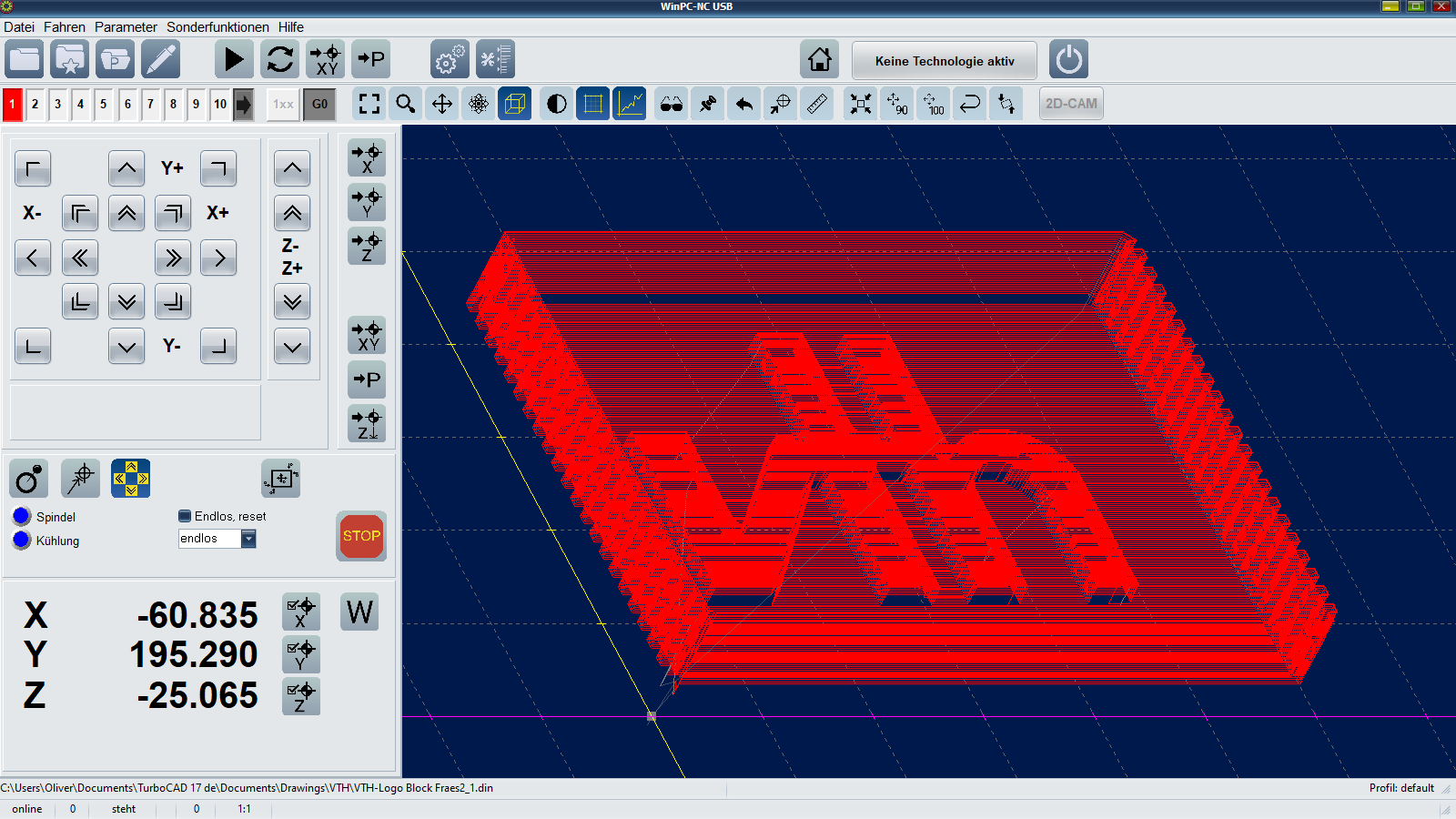Click the sunglasses icon in view toolbar
This screenshot has width=1456, height=819.
pyautogui.click(x=672, y=104)
